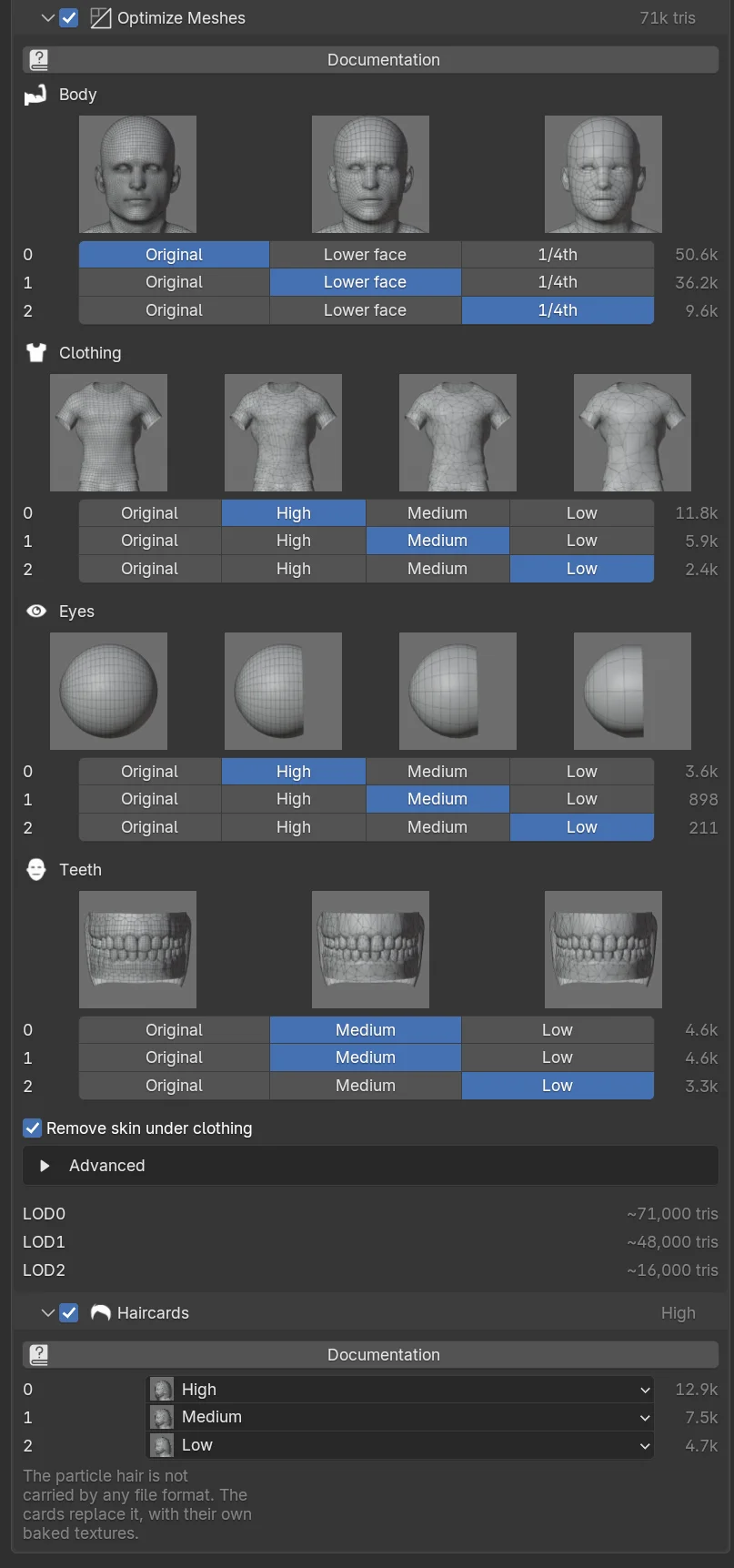Select the Medium clothing shirt thumbnail
Image resolution: width=734 pixels, height=1568 pixels.
pos(457,432)
